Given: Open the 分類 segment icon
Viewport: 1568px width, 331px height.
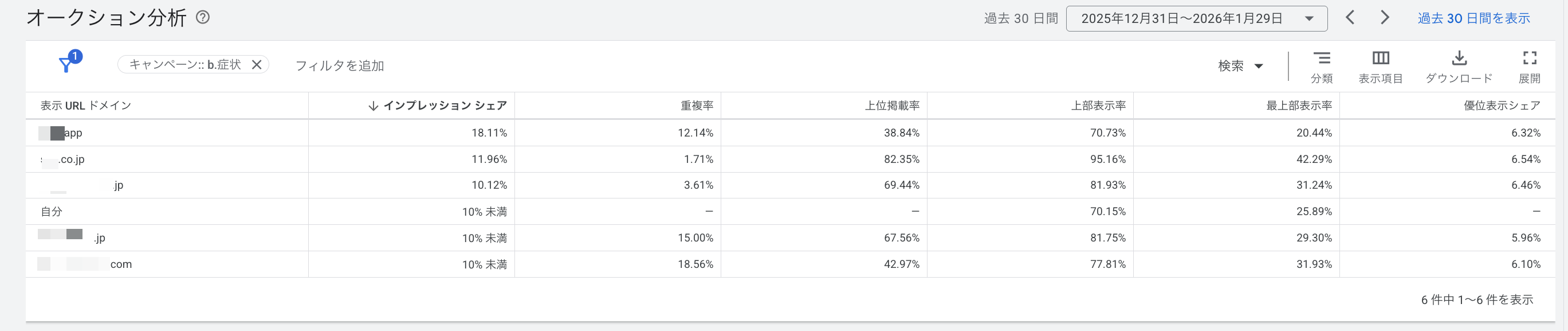Looking at the screenshot, I should pos(1322,59).
